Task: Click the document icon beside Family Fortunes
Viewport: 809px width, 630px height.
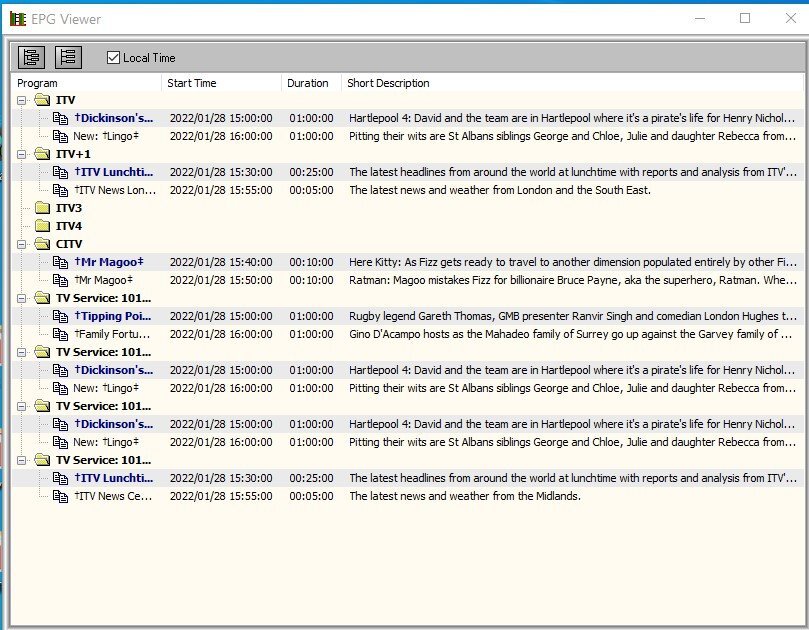Action: (60, 334)
